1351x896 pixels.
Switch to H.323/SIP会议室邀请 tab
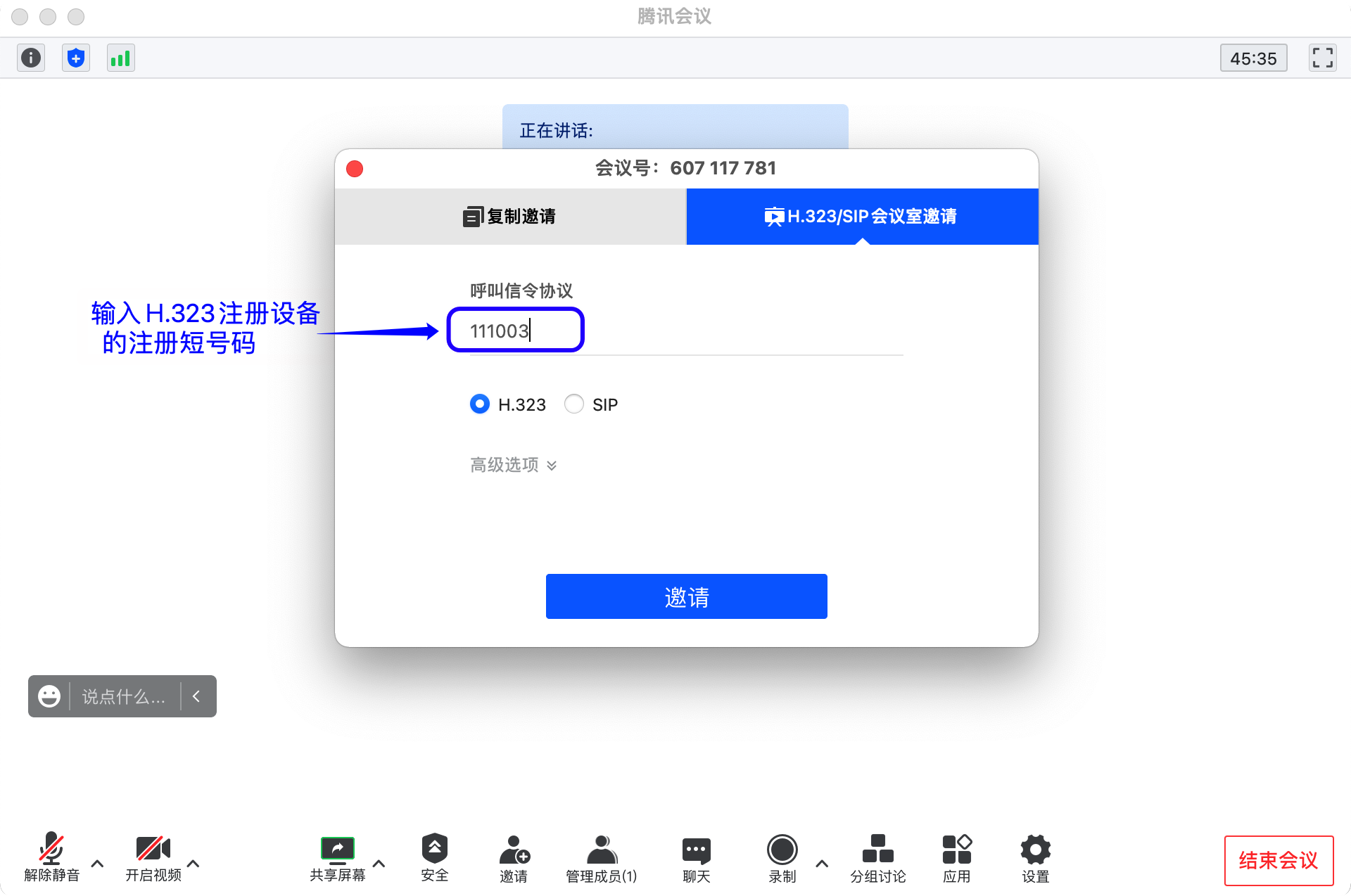(x=862, y=217)
